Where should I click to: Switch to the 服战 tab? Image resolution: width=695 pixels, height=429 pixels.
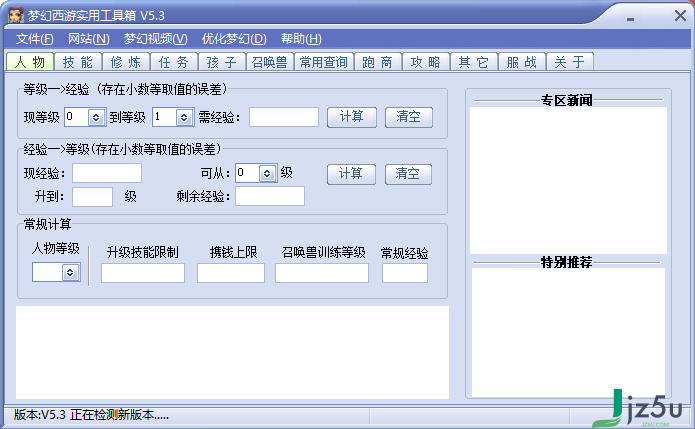pyautogui.click(x=522, y=62)
